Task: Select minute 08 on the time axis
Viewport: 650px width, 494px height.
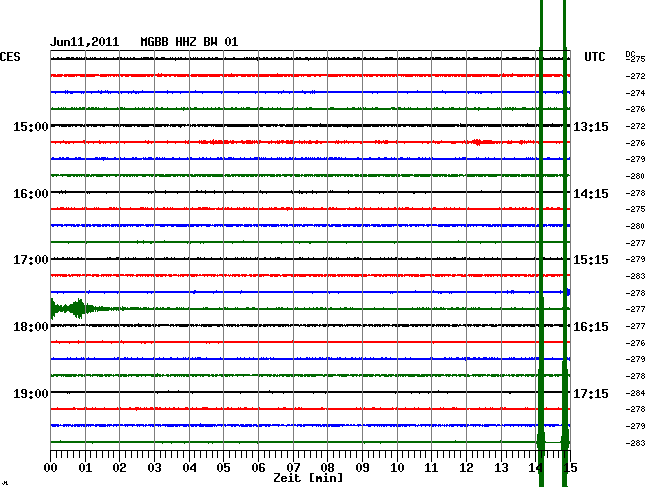Action: pyautogui.click(x=327, y=468)
